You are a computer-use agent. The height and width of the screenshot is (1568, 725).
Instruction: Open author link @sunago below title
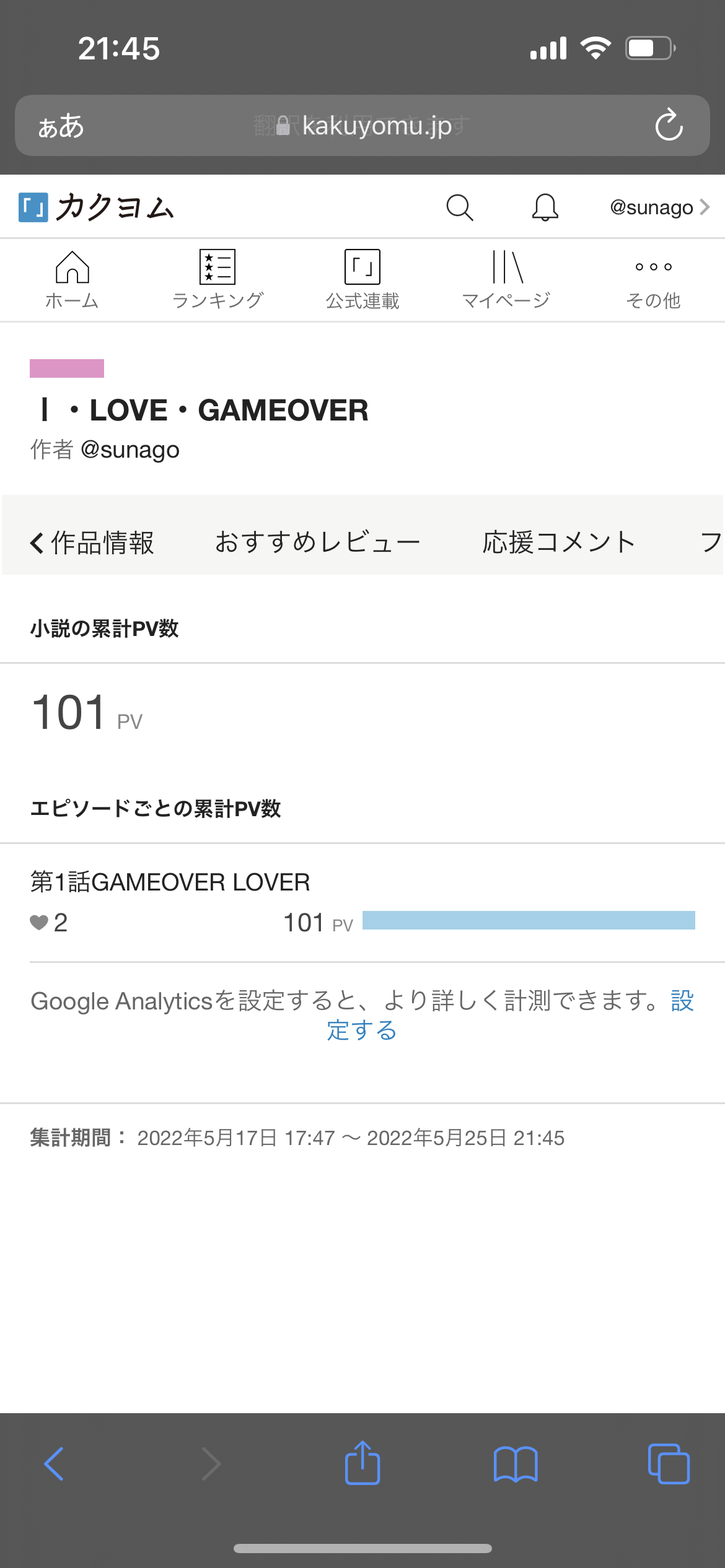click(x=130, y=450)
